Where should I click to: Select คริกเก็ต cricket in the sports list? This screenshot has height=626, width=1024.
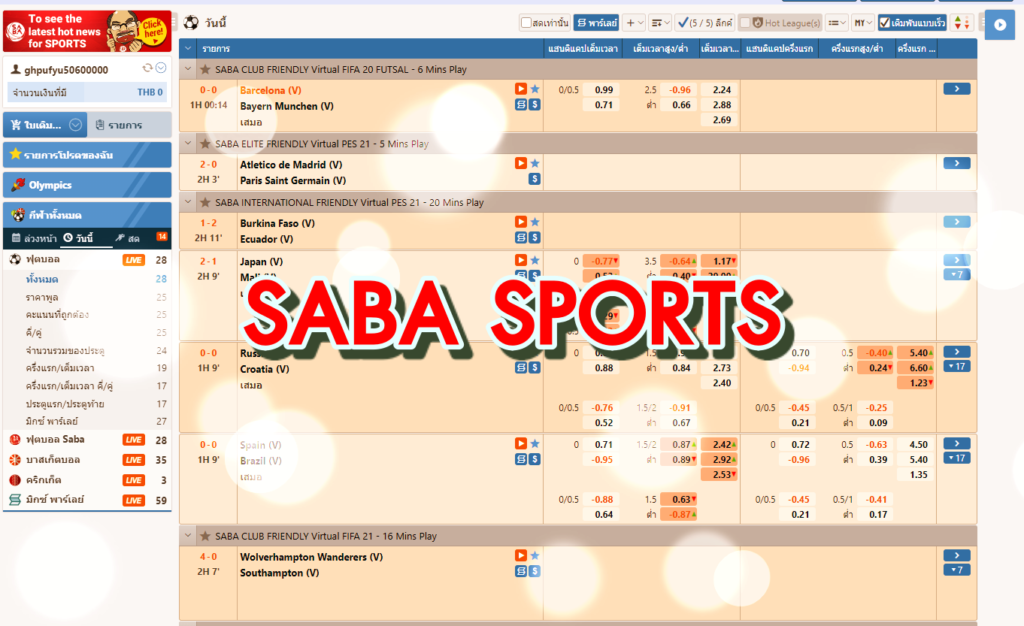click(43, 480)
